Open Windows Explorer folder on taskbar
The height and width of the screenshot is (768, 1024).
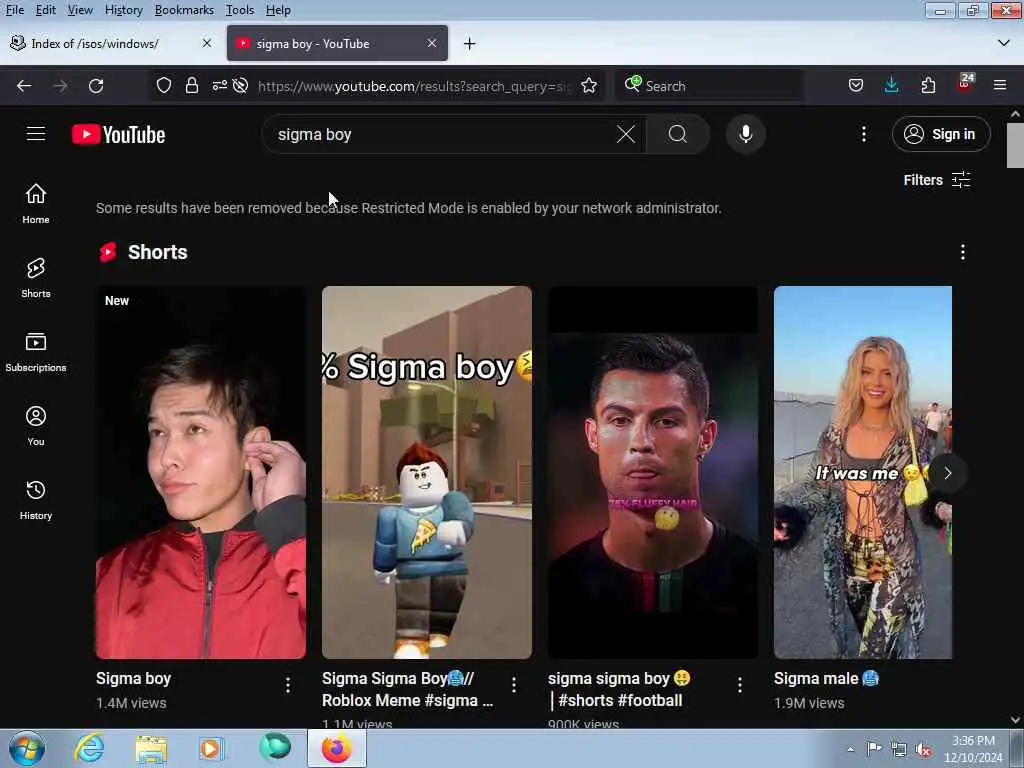pyautogui.click(x=151, y=749)
